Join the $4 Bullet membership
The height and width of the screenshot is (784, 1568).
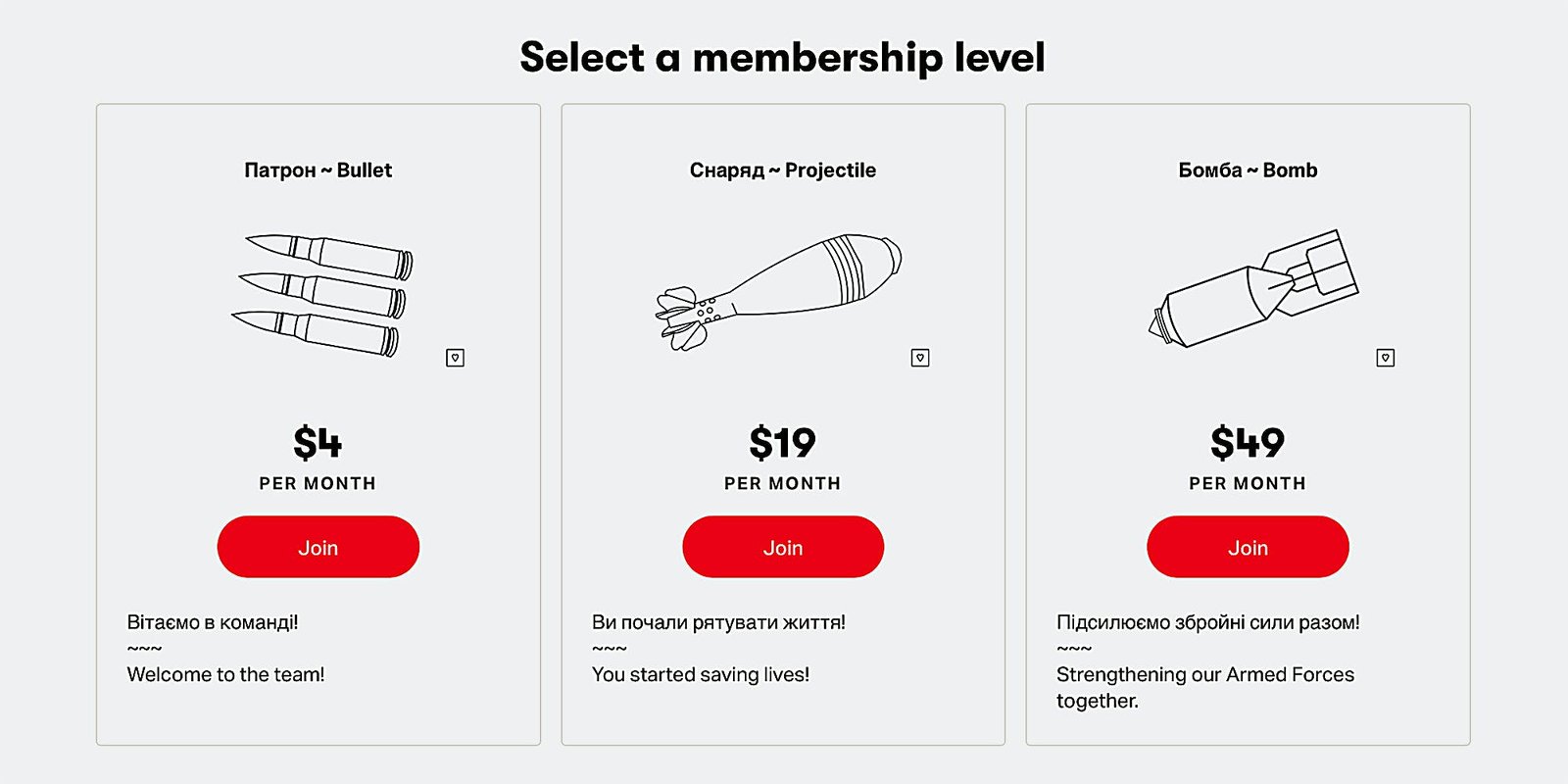(x=318, y=547)
